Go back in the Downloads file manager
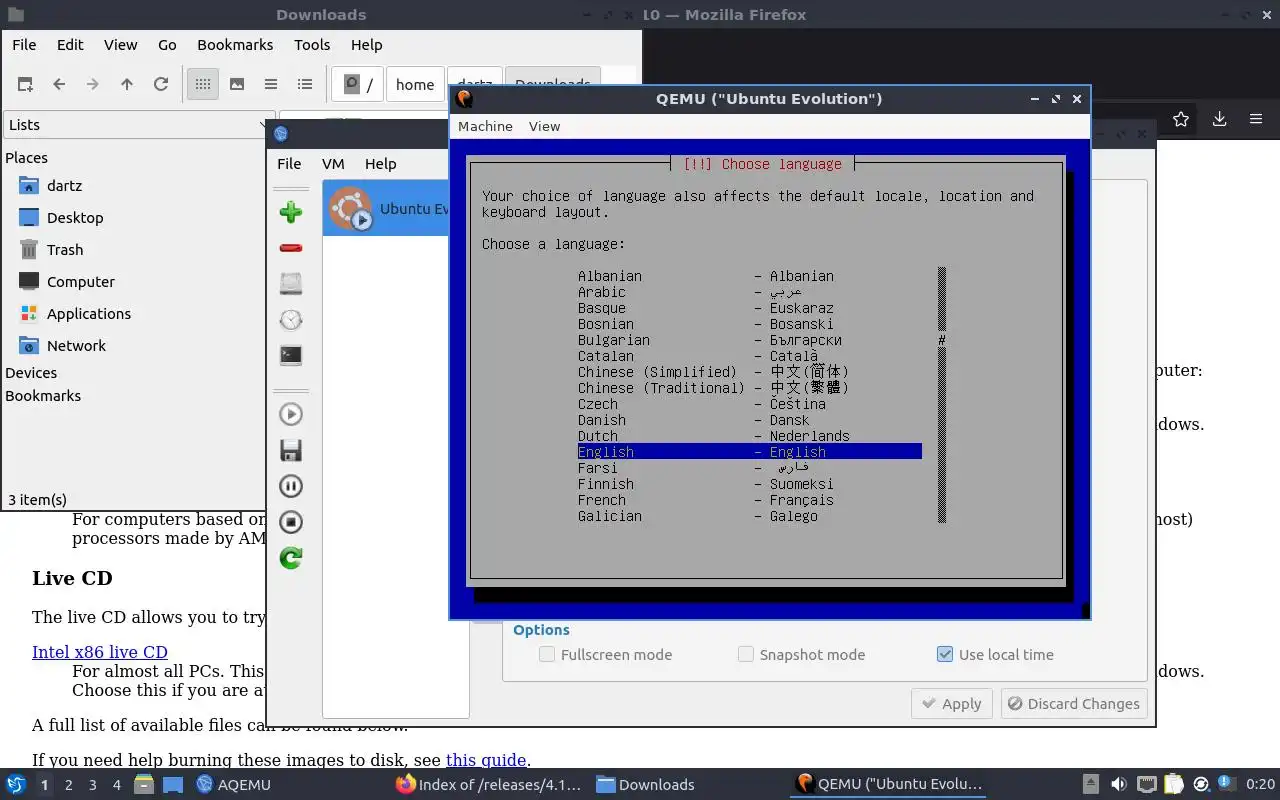Image resolution: width=1280 pixels, height=800 pixels. point(59,85)
